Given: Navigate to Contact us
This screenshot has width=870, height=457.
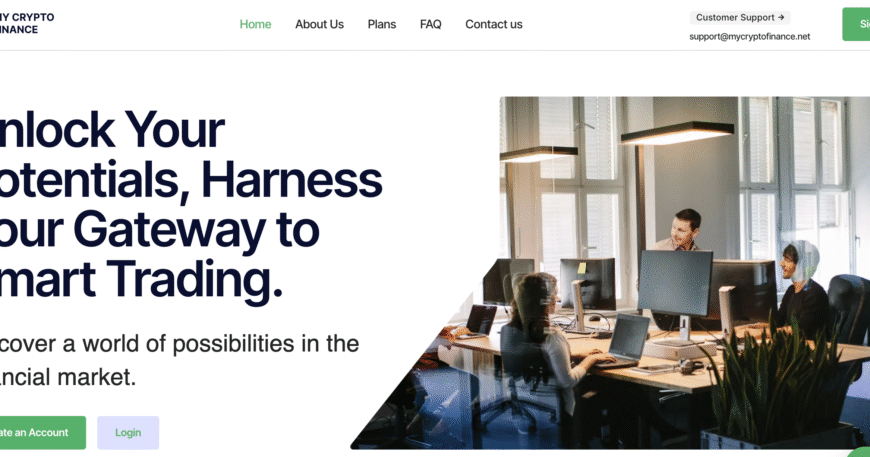Looking at the screenshot, I should click(x=494, y=24).
